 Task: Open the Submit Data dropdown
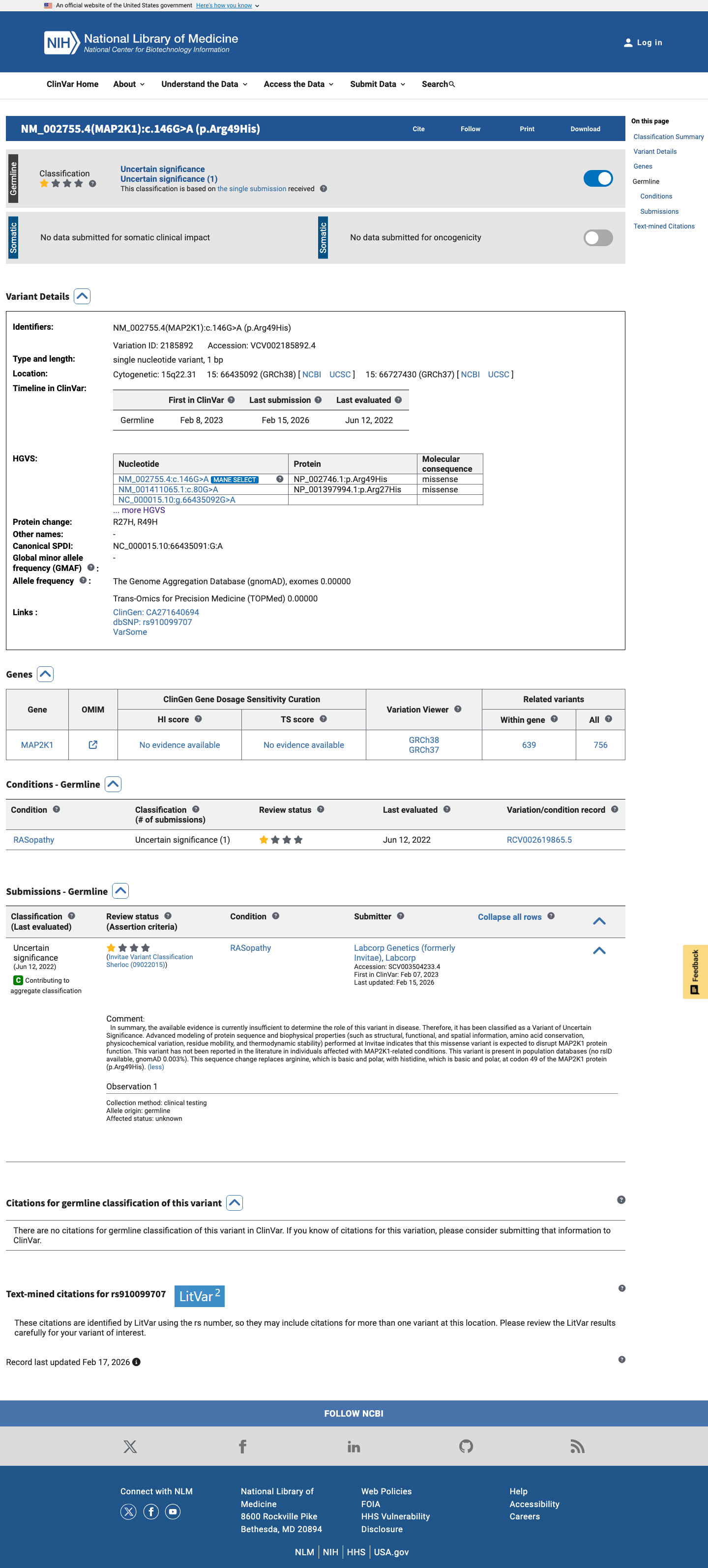(378, 84)
